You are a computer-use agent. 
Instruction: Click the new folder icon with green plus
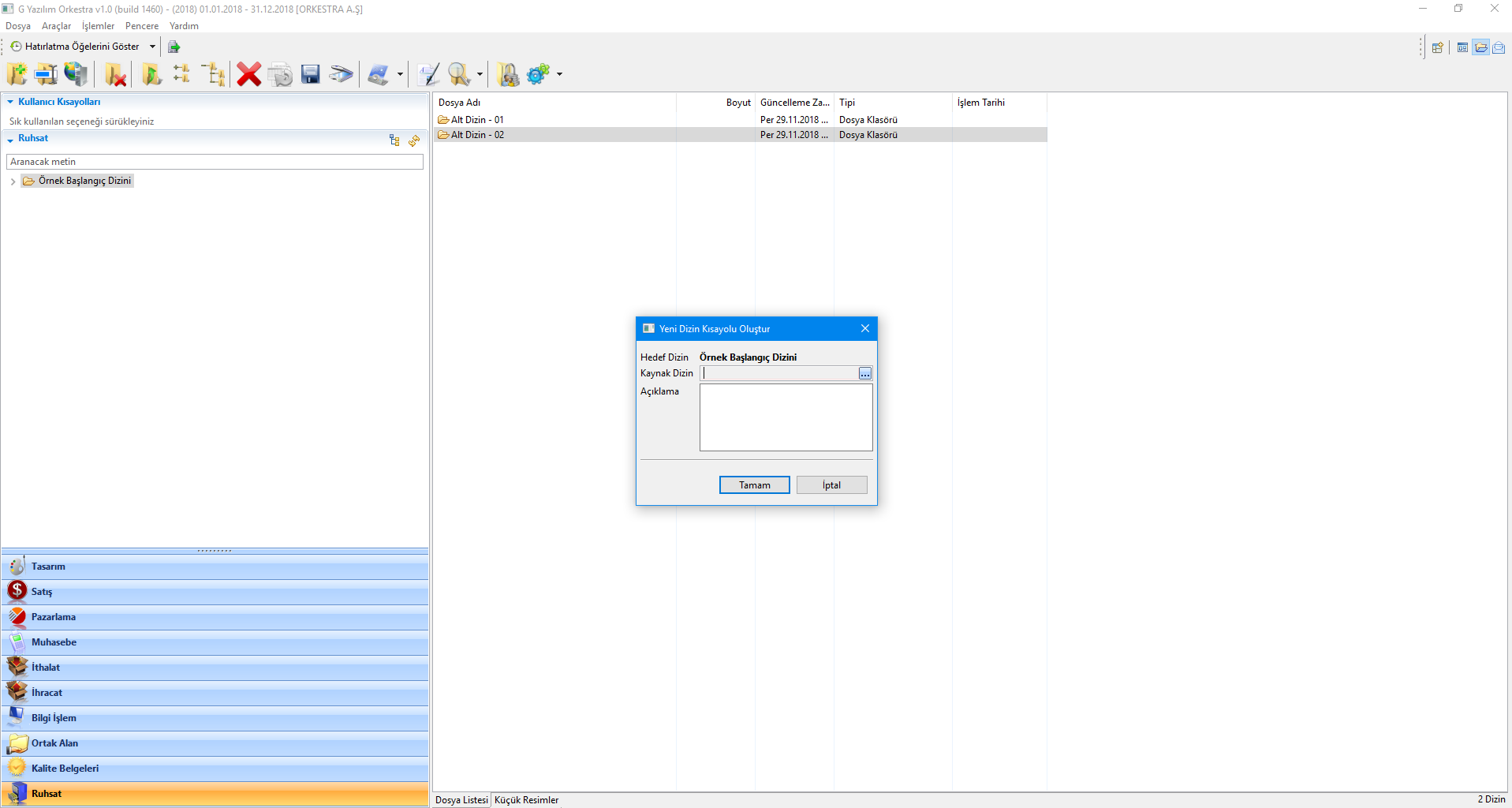pos(17,74)
